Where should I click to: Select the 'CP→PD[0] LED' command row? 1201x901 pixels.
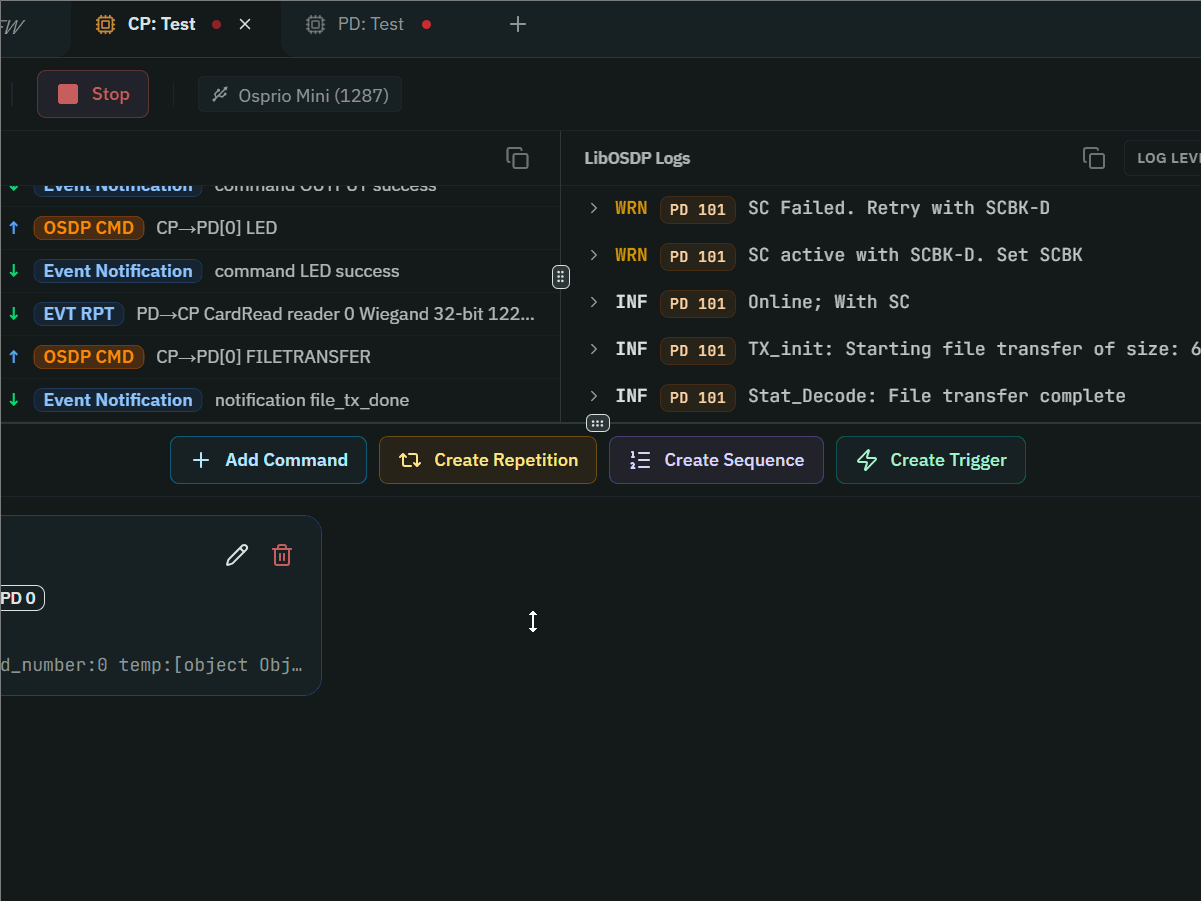coord(280,228)
